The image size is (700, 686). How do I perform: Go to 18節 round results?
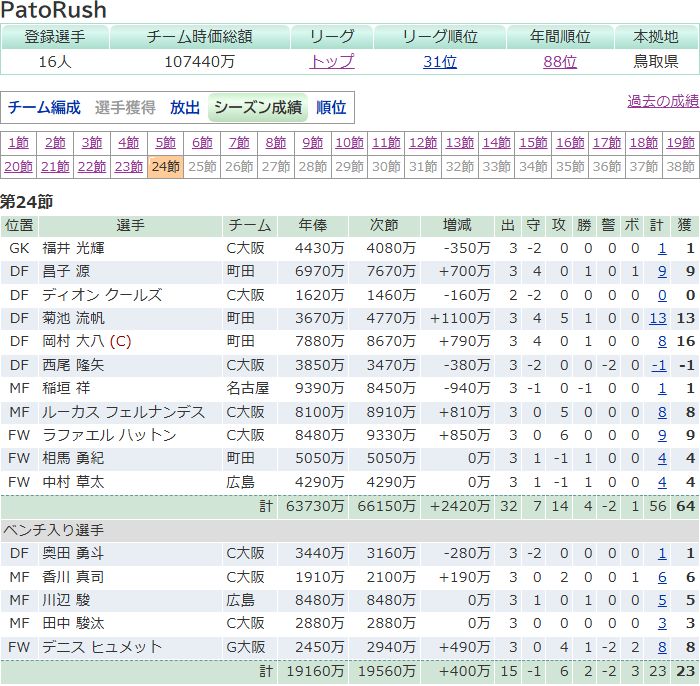pos(643,143)
